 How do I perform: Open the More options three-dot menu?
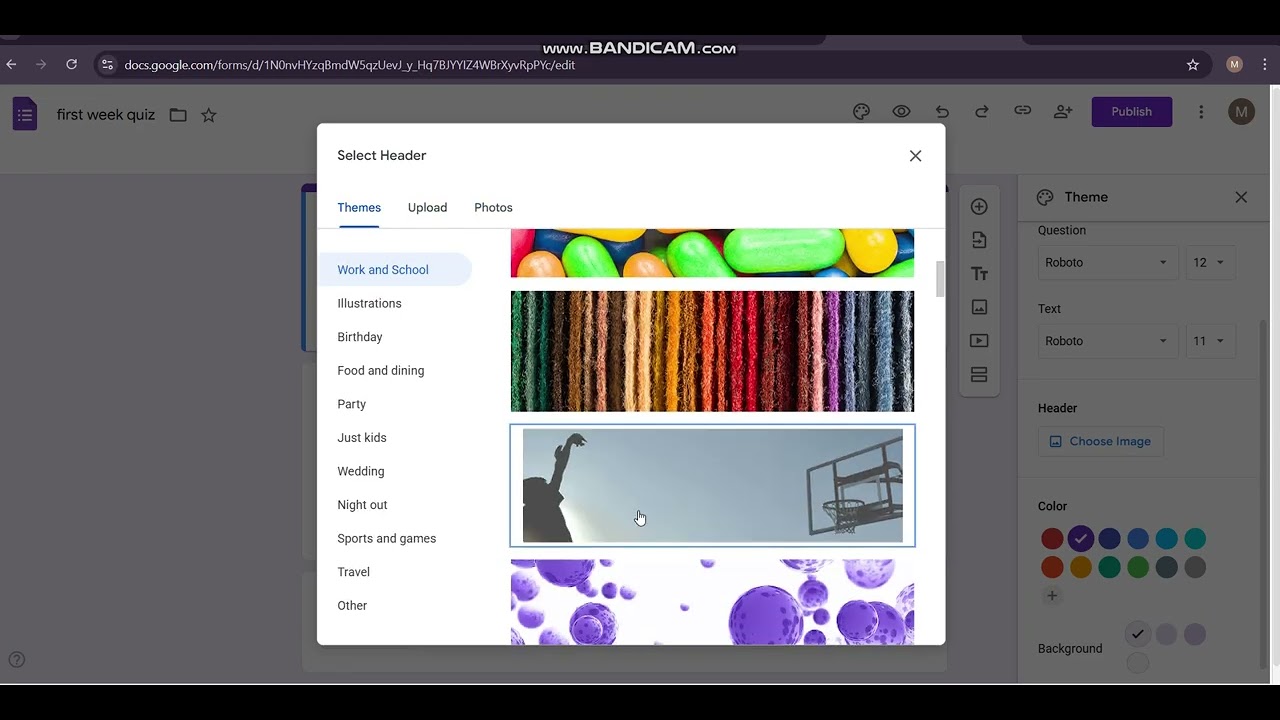1201,112
